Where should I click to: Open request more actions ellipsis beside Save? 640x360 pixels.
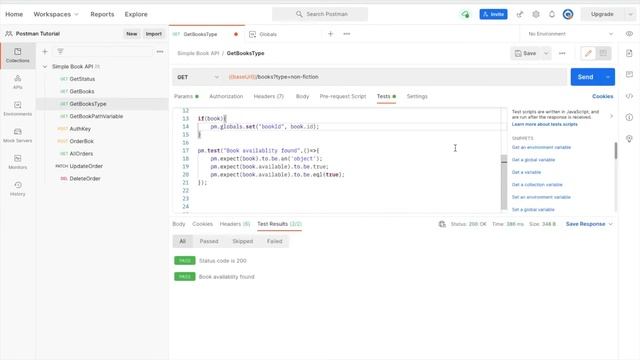tap(562, 53)
